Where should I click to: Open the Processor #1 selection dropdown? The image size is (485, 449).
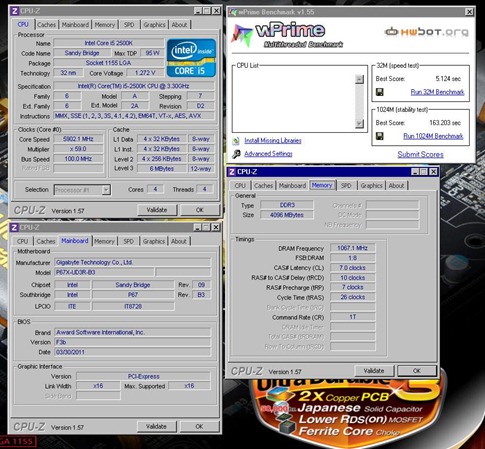pos(106,190)
